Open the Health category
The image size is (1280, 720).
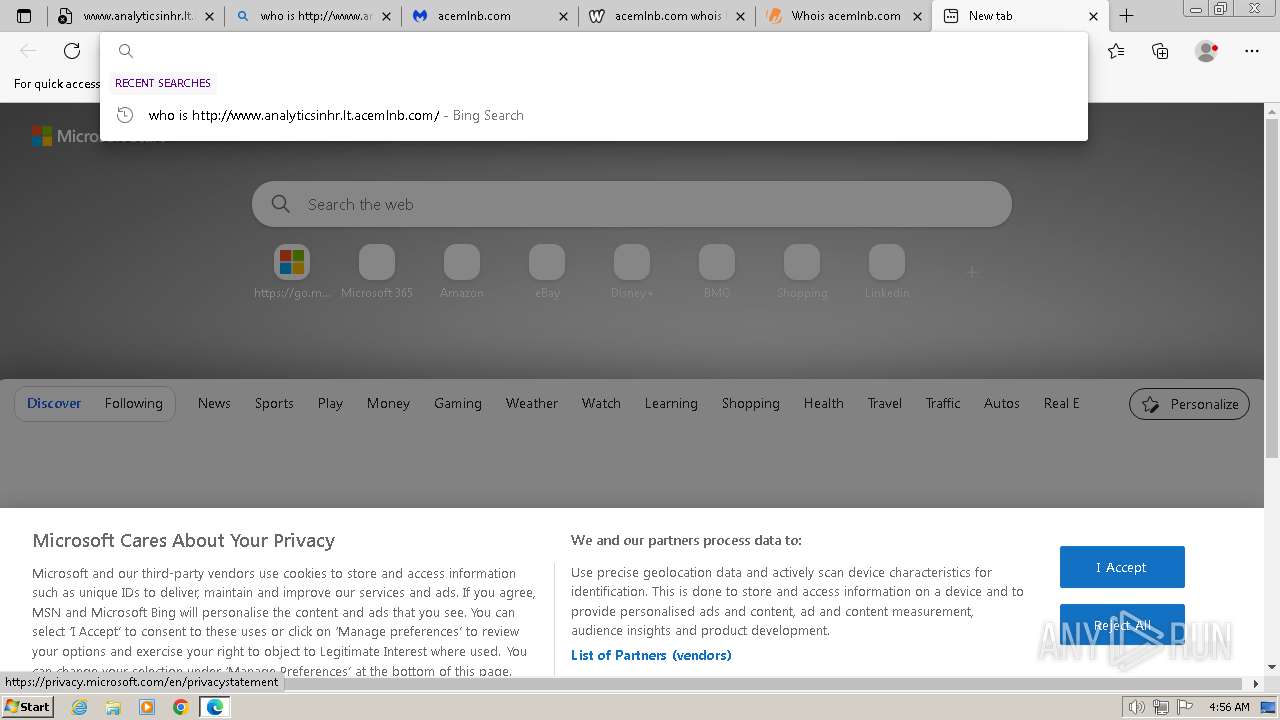pyautogui.click(x=824, y=403)
